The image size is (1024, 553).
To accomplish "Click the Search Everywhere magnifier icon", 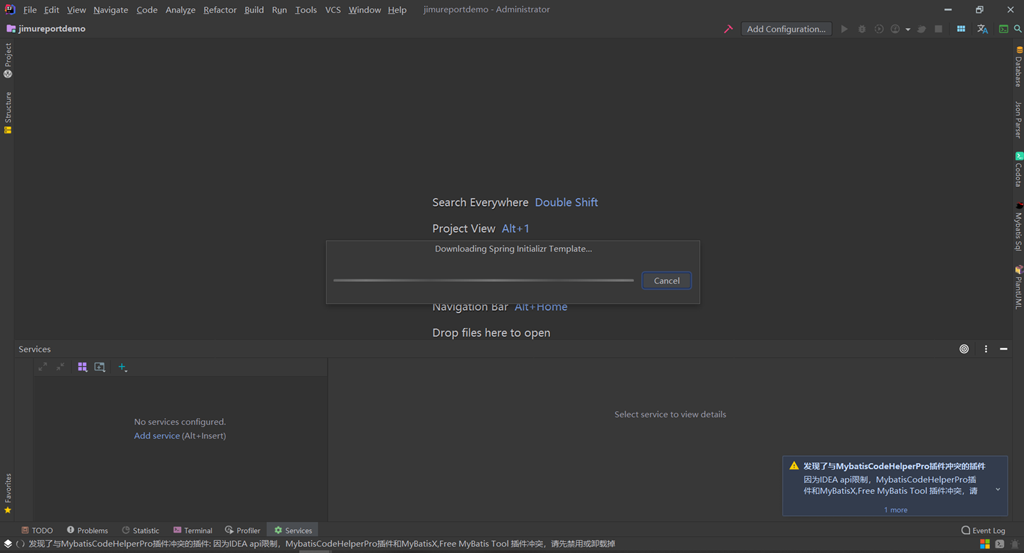I will point(1017,29).
